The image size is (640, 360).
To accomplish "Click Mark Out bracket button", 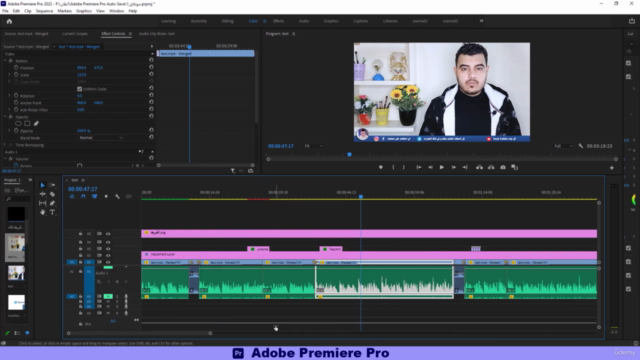I will point(404,167).
